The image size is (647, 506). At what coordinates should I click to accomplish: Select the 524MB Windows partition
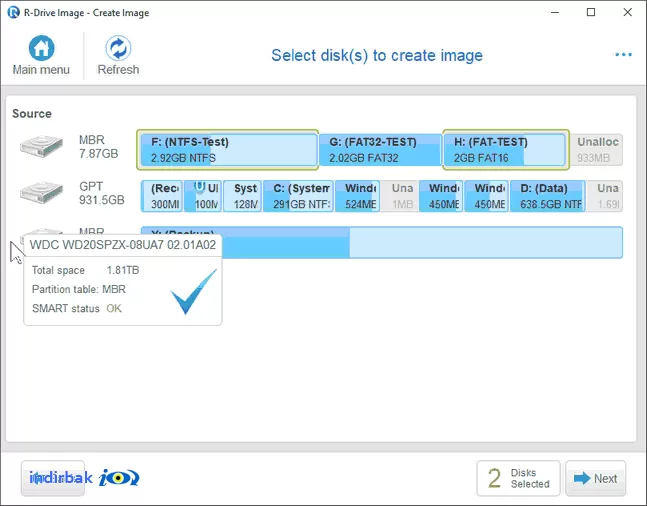[357, 196]
